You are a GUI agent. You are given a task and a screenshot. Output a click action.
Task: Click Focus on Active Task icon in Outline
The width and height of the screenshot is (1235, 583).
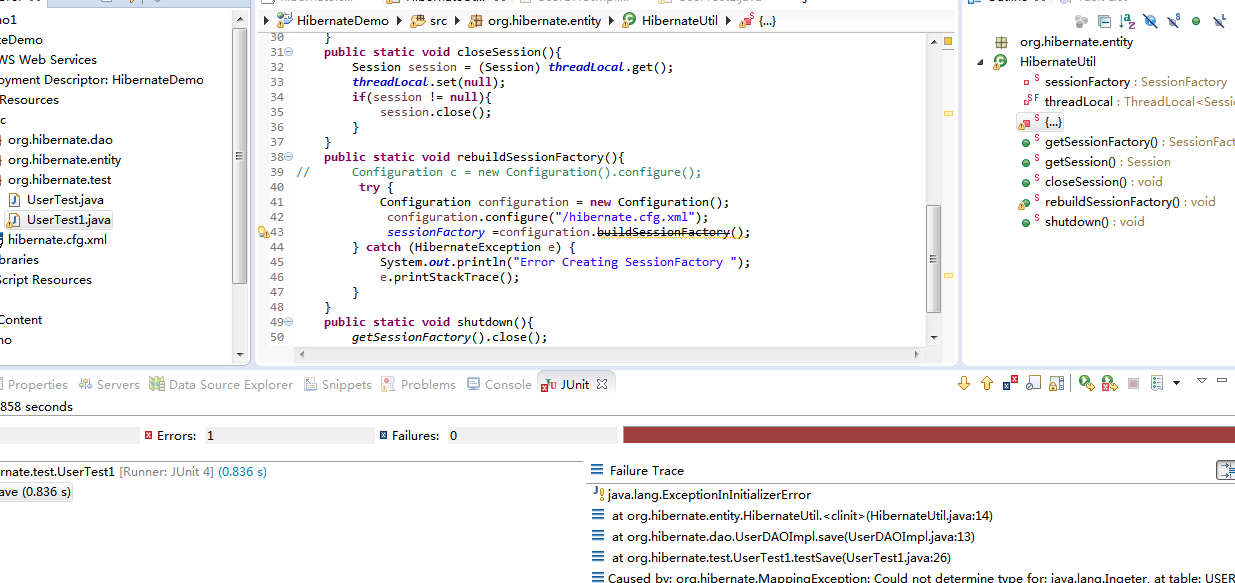[1081, 21]
